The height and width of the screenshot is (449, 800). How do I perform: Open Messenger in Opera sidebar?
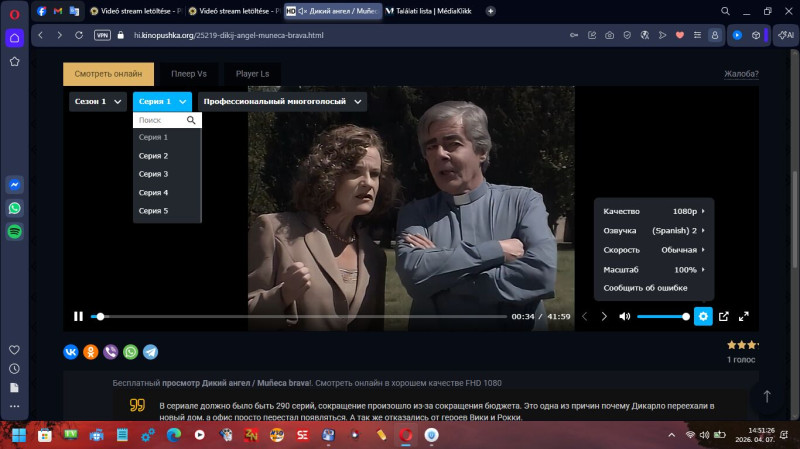[15, 185]
